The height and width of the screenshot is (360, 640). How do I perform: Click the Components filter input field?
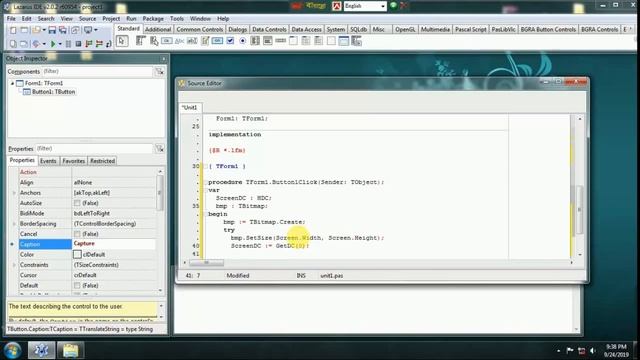(97, 71)
